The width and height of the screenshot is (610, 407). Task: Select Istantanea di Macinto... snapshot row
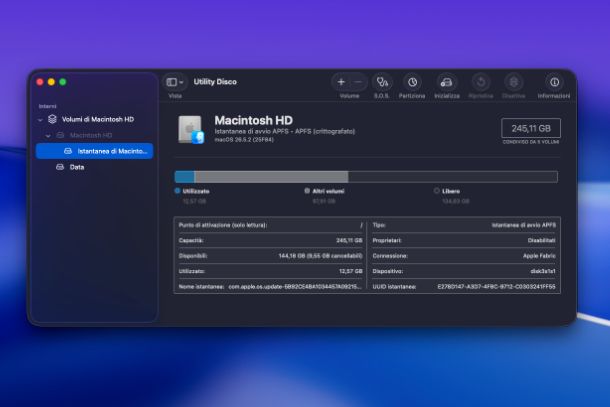click(x=95, y=151)
